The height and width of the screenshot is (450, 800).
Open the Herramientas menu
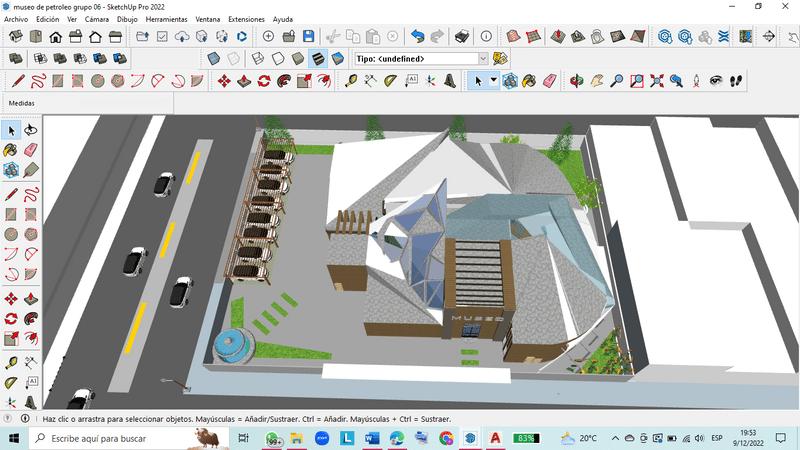click(x=166, y=19)
